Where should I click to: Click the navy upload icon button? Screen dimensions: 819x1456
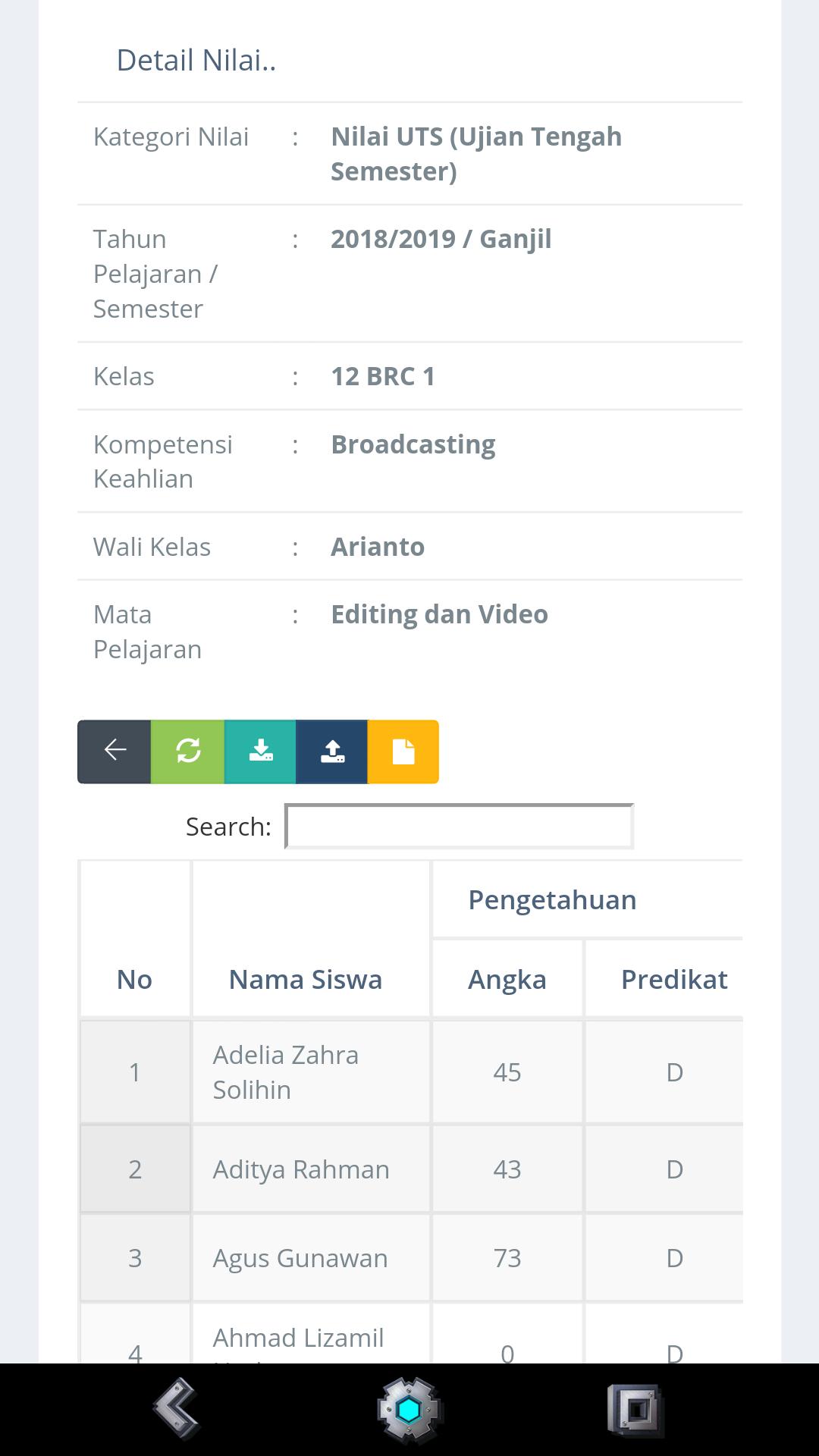[x=332, y=751]
